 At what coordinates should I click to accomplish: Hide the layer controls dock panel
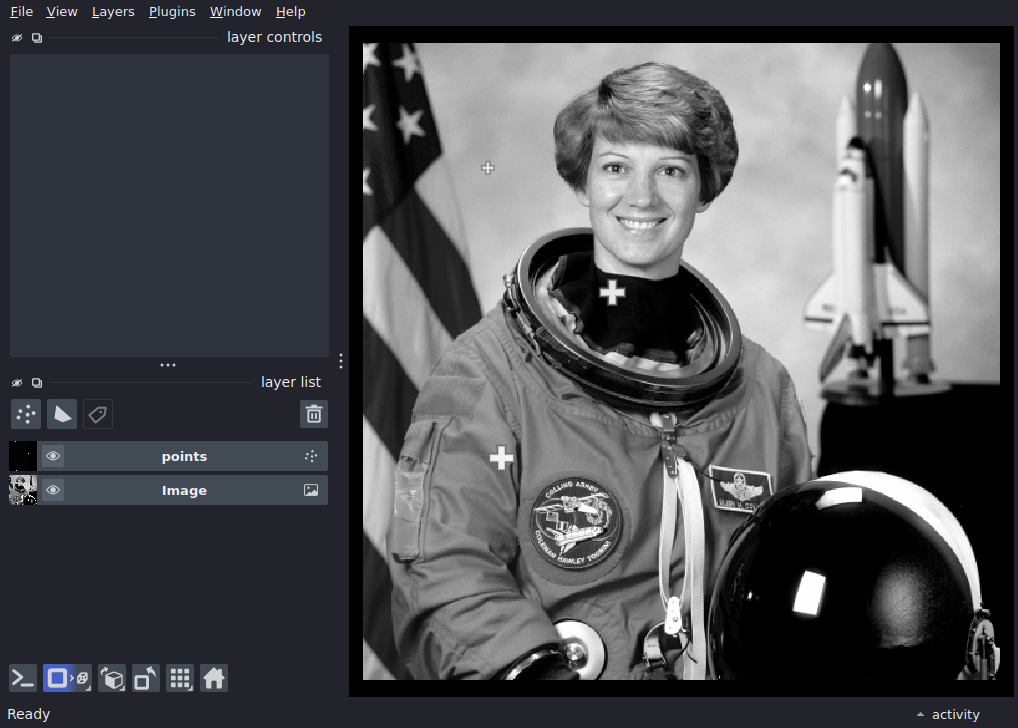click(x=17, y=38)
